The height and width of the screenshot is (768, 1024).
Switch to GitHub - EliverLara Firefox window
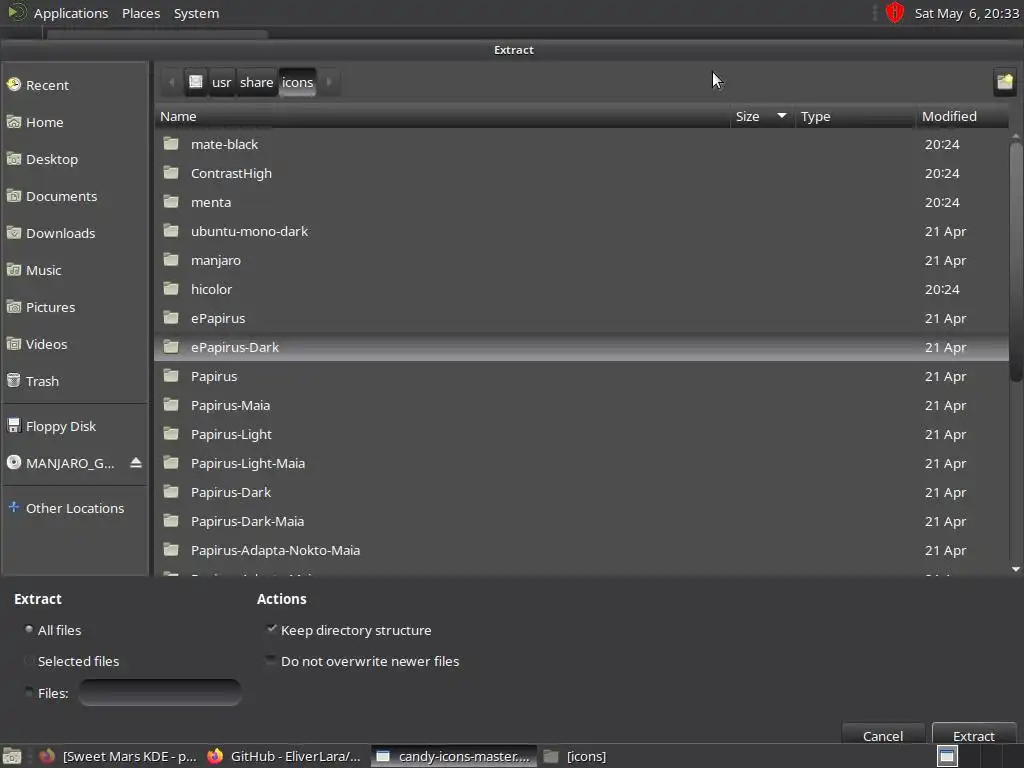(285, 756)
